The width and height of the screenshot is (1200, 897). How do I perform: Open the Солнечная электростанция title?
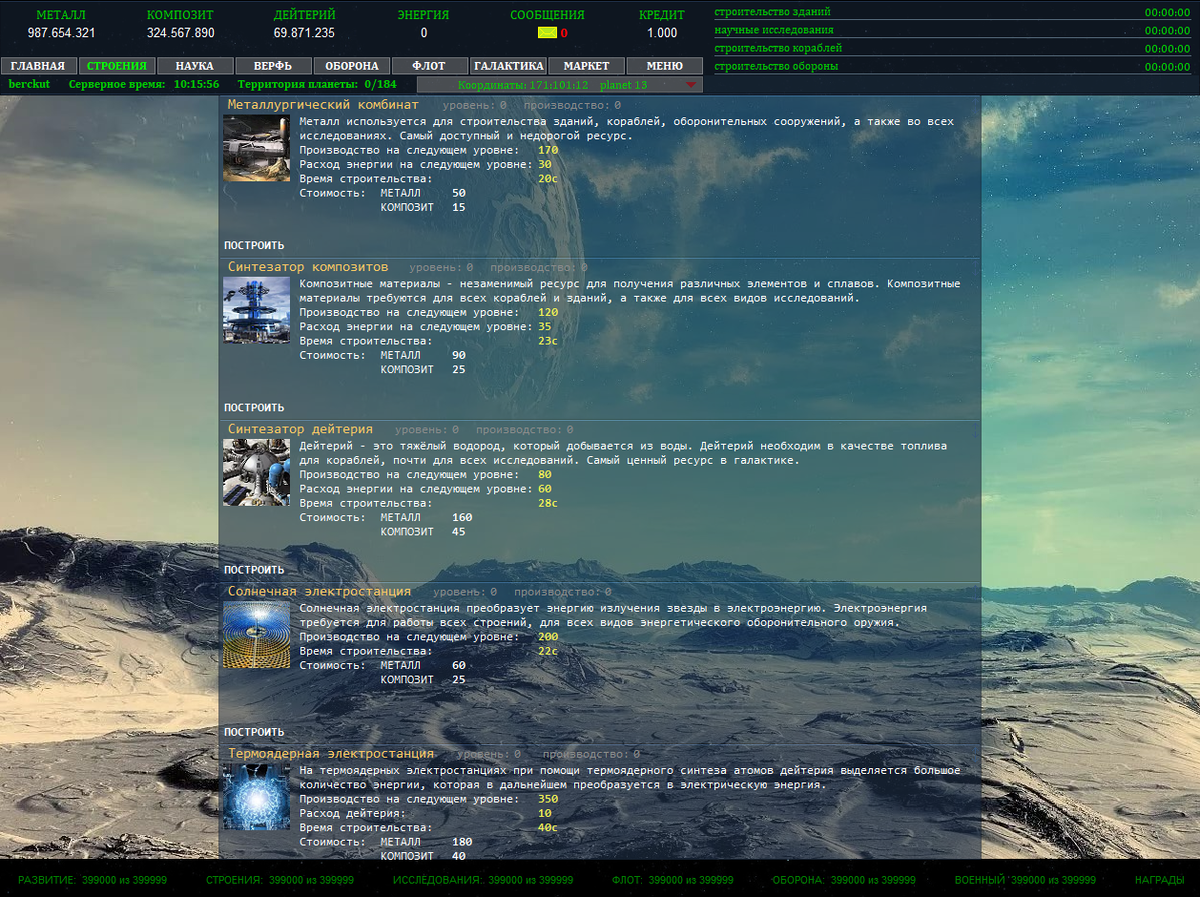(x=319, y=592)
